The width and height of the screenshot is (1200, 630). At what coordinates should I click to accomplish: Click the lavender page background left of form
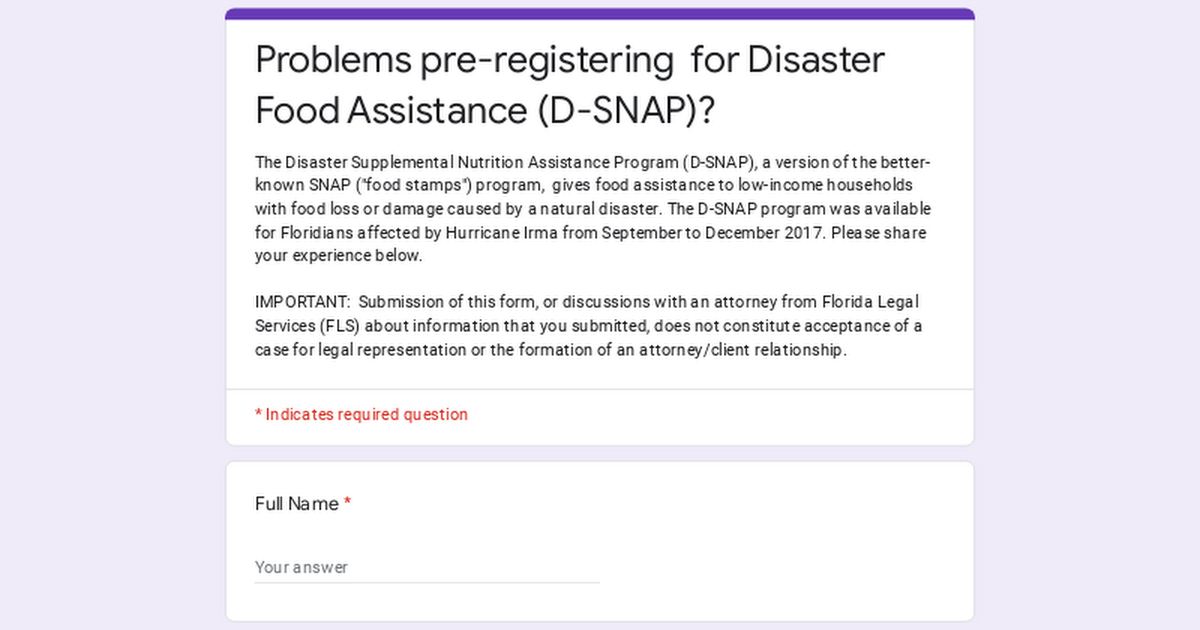tap(112, 315)
